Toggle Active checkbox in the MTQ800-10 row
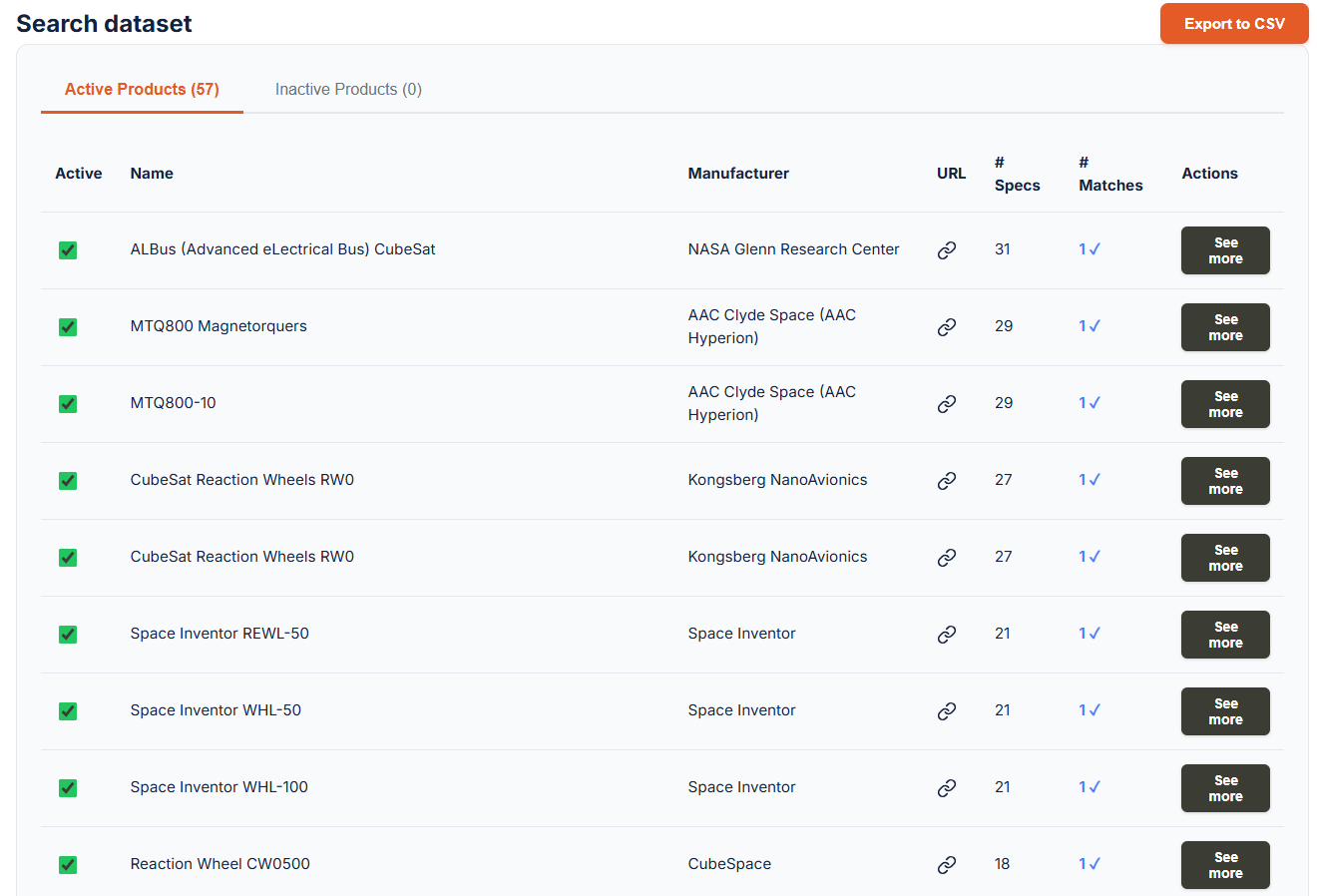The image size is (1317, 896). (68, 404)
